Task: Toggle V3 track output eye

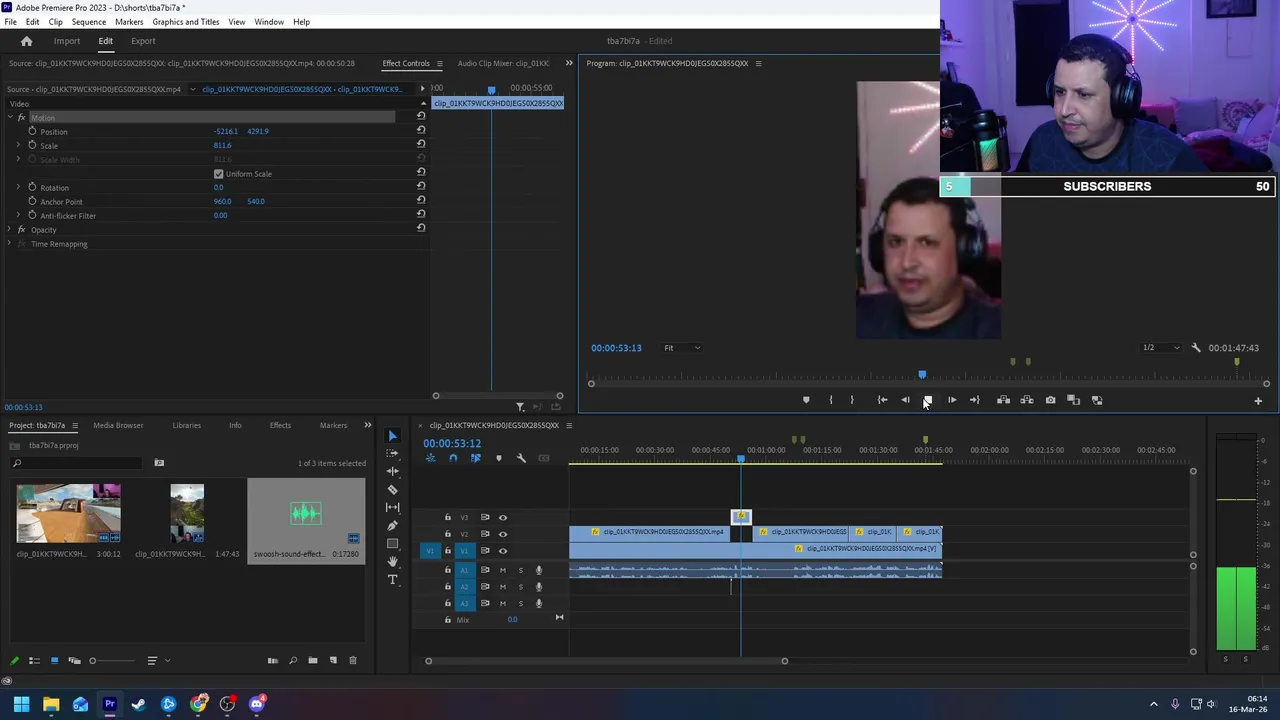Action: coord(503,518)
